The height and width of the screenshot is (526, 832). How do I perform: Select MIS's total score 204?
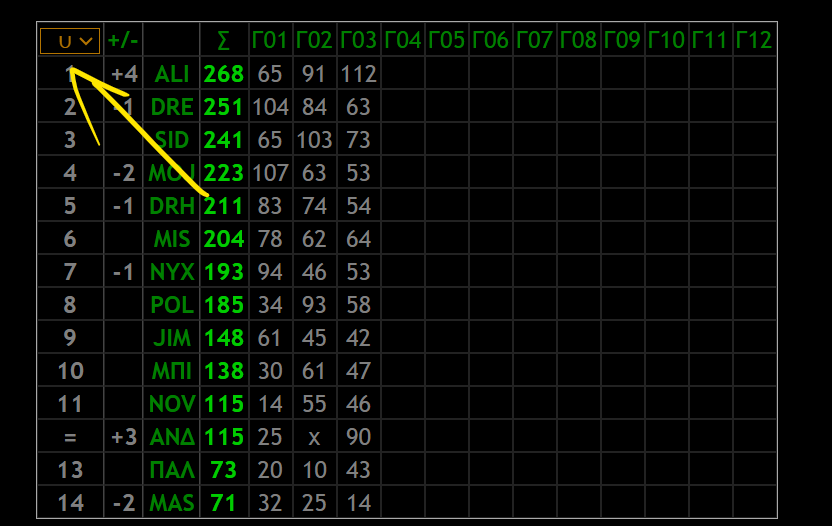[224, 239]
